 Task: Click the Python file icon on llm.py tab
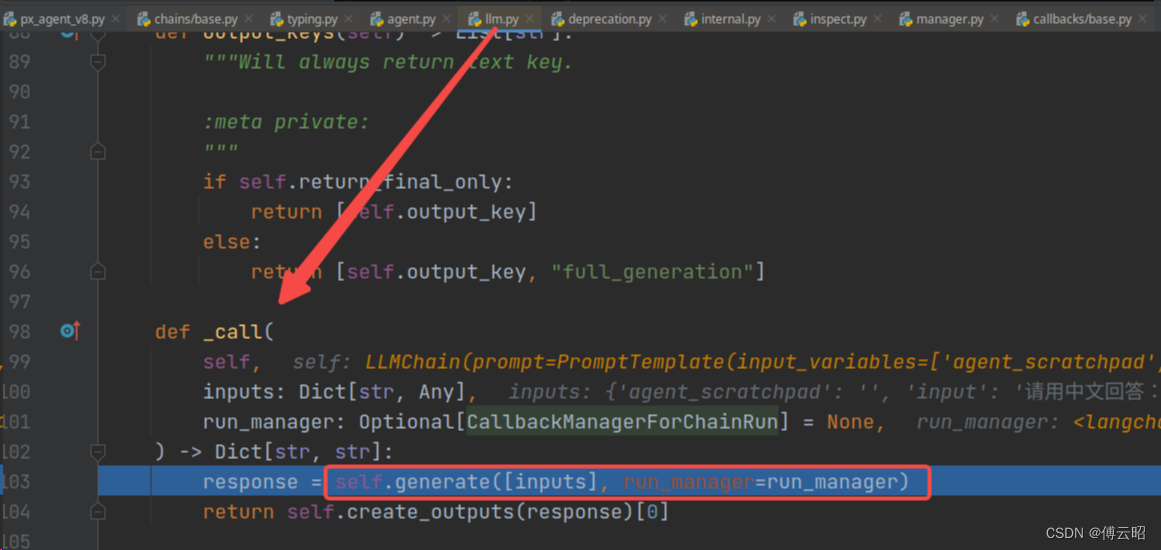(x=475, y=19)
